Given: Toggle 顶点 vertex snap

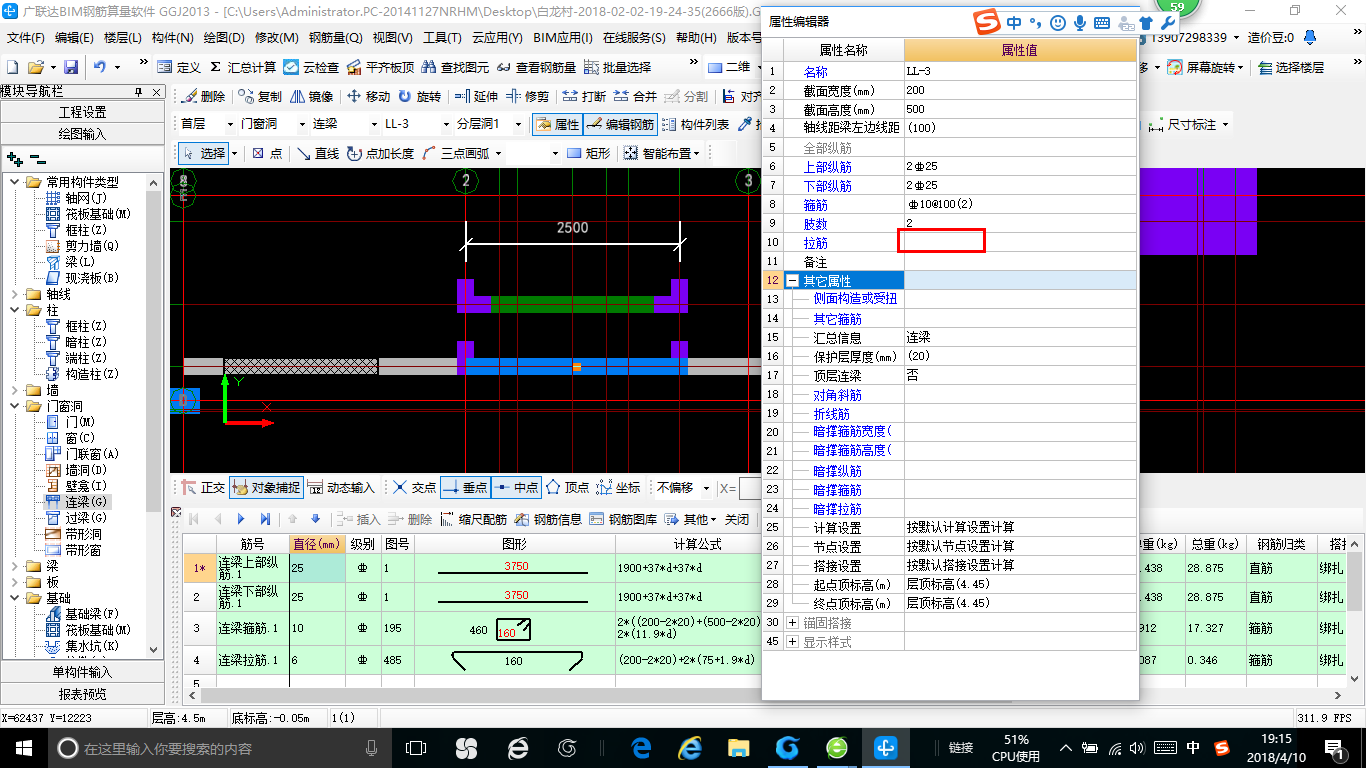Looking at the screenshot, I should [567, 488].
